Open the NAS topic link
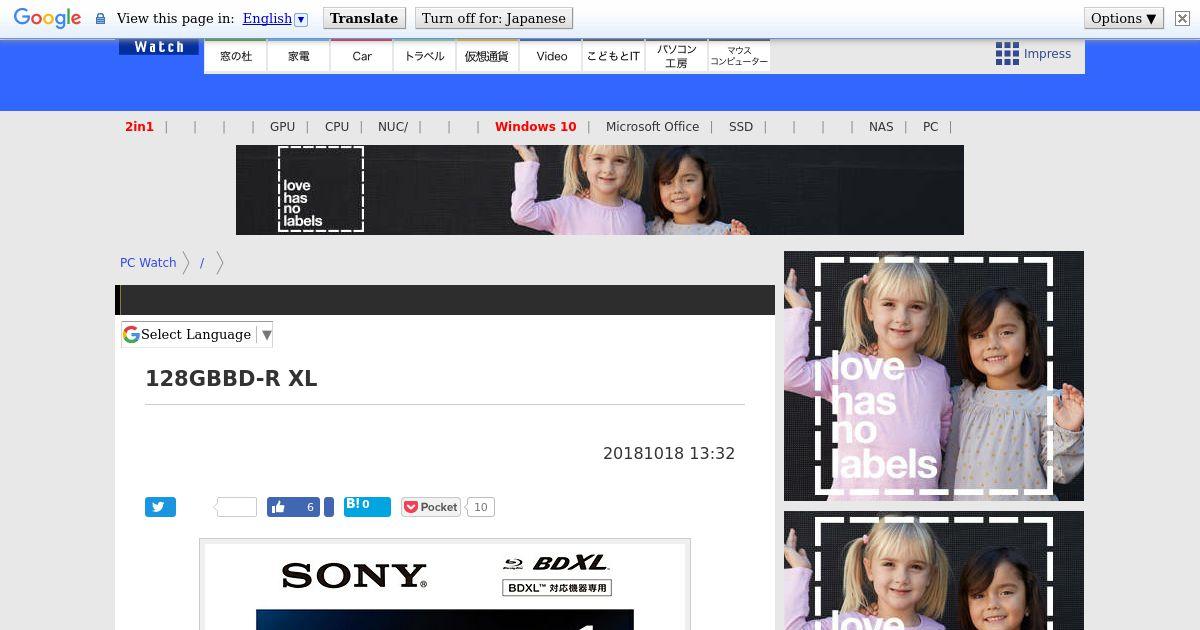Image resolution: width=1200 pixels, height=630 pixels. tap(881, 127)
